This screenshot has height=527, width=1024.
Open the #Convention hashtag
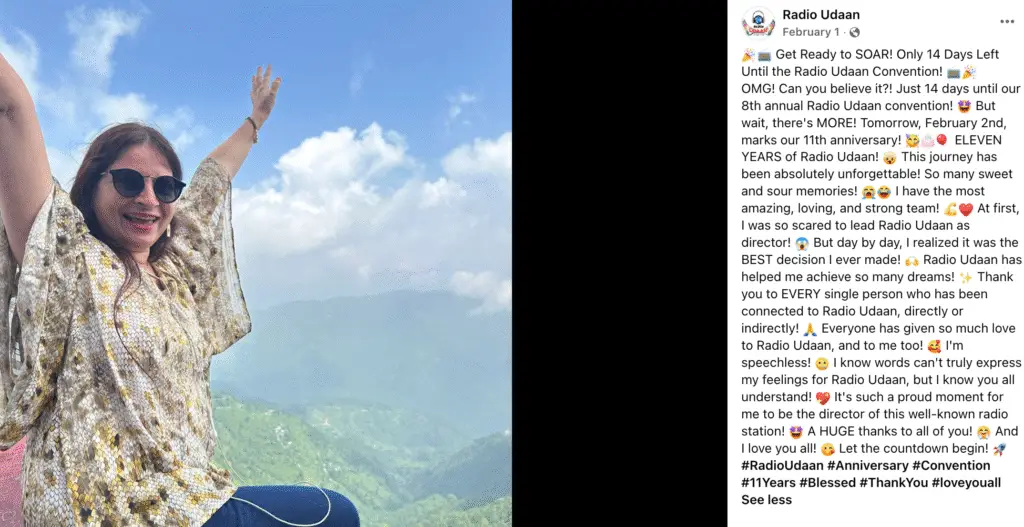click(x=951, y=466)
